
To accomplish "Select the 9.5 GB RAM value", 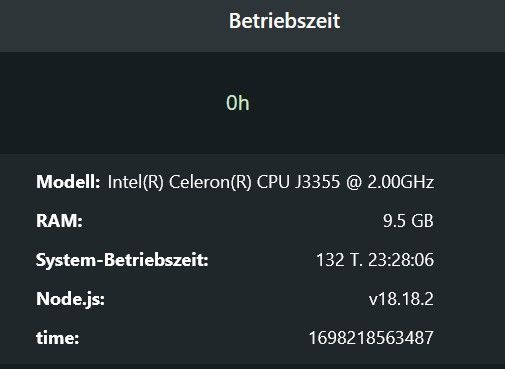I will click(408, 221).
